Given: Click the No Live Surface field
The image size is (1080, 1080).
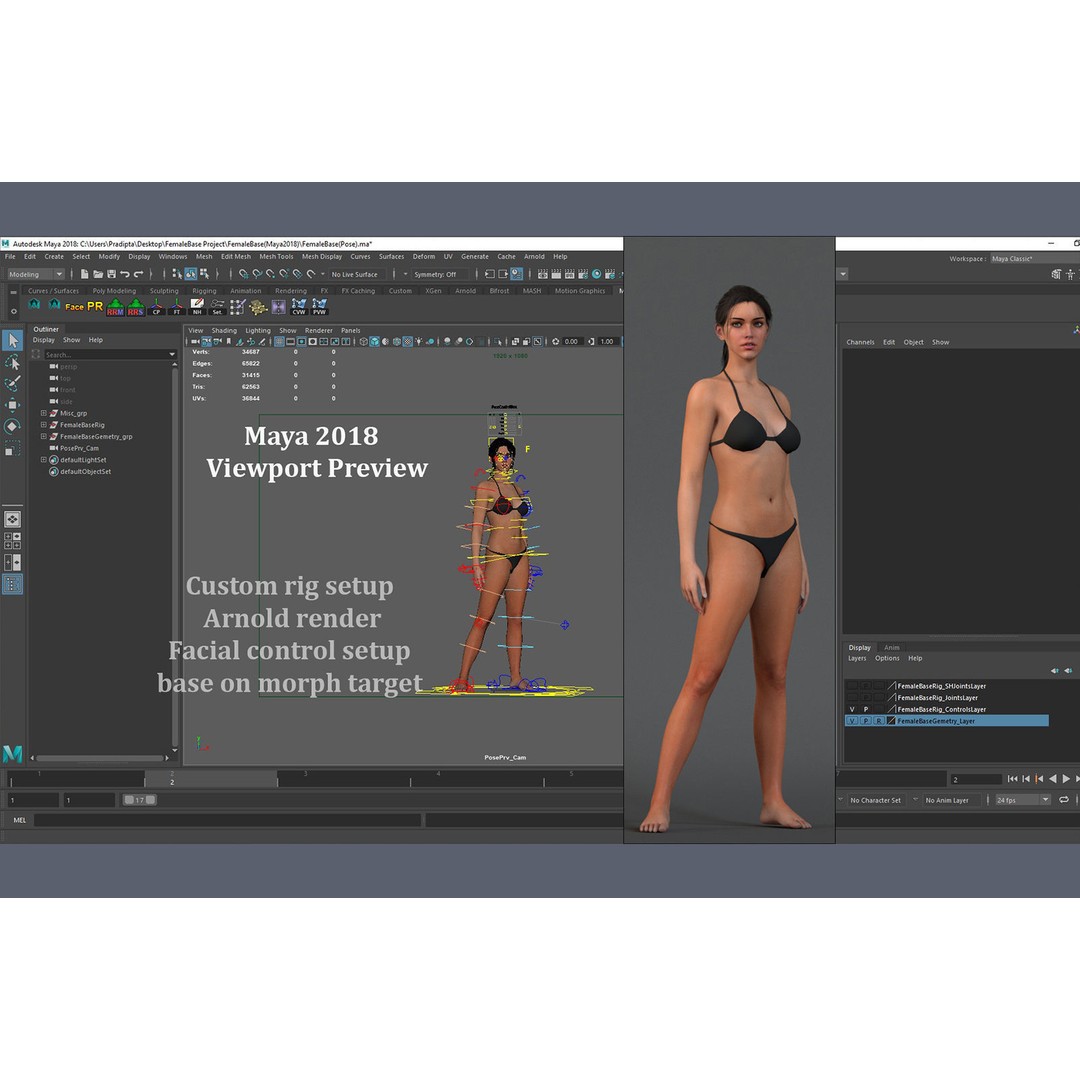Looking at the screenshot, I should point(355,274).
